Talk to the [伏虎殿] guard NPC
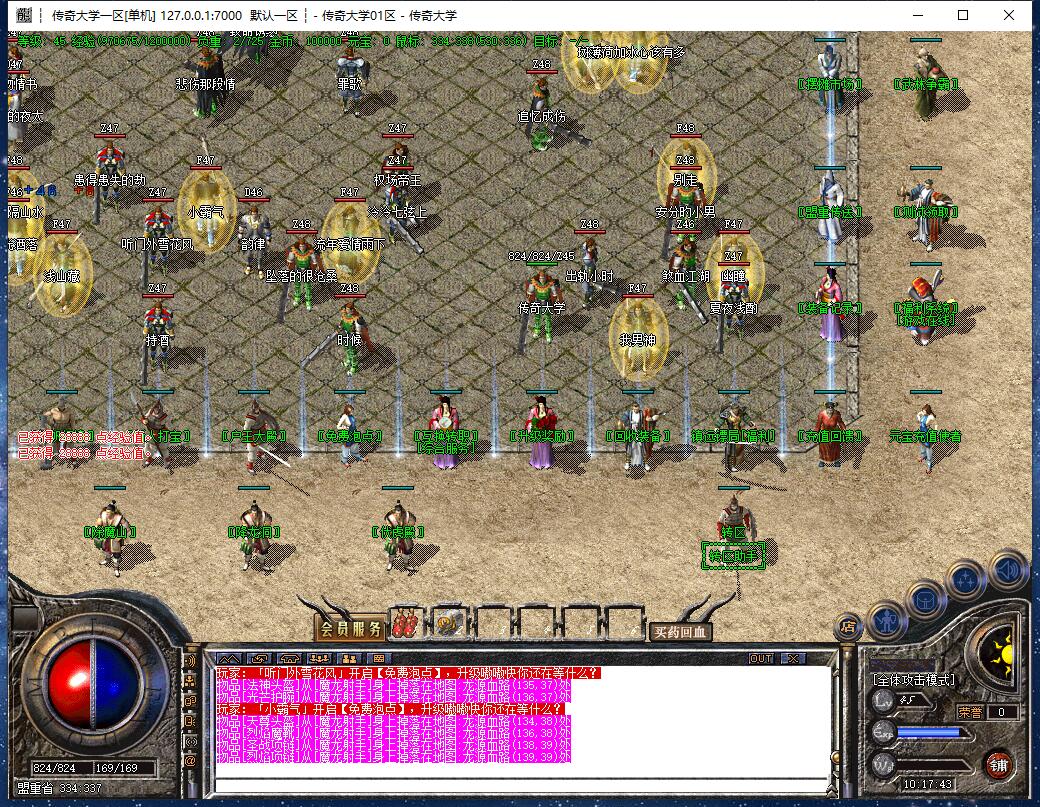 click(x=398, y=534)
